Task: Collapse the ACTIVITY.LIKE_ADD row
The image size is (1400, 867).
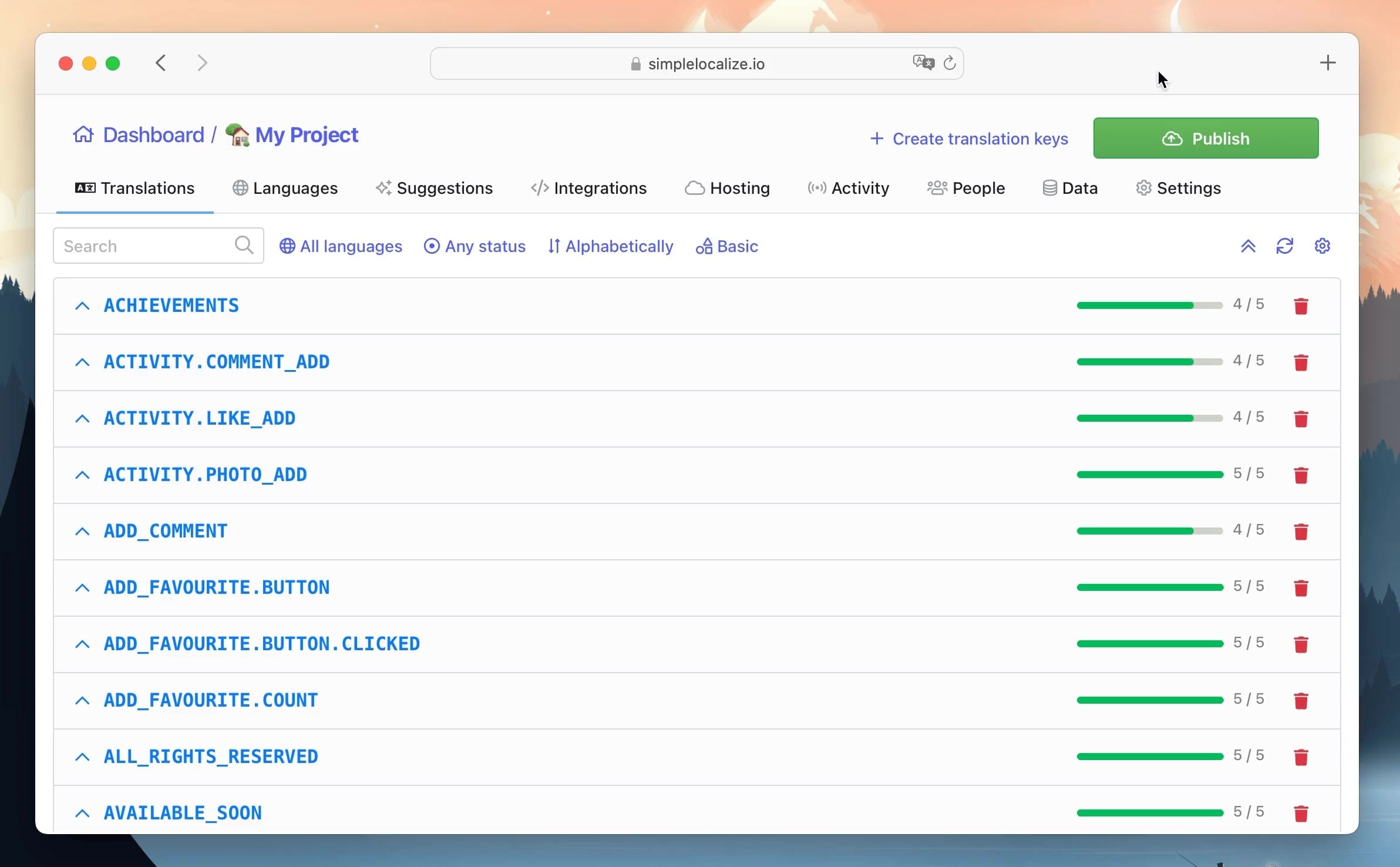Action: [x=82, y=419]
